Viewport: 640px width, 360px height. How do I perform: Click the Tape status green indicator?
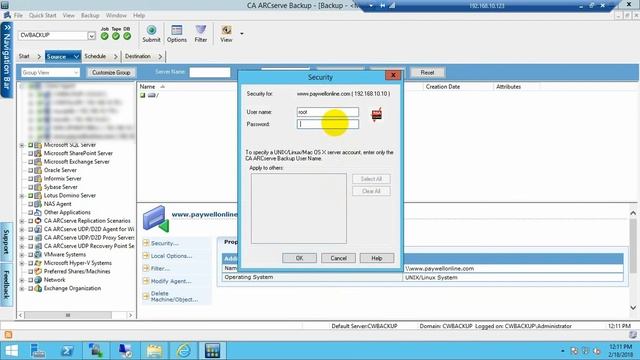click(x=116, y=36)
